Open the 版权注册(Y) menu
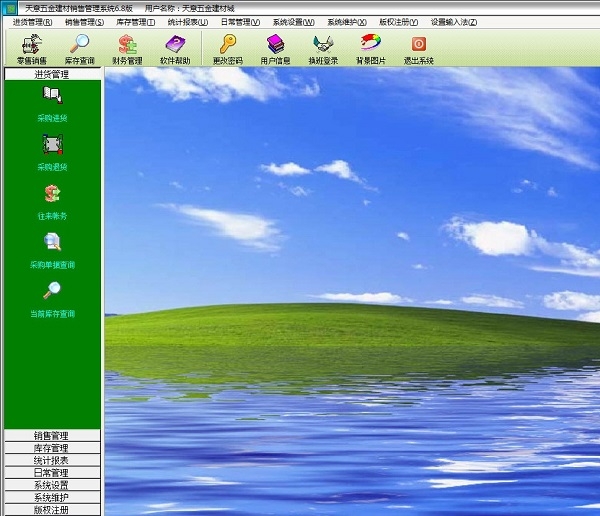Viewport: 600px width, 516px height. [398, 22]
